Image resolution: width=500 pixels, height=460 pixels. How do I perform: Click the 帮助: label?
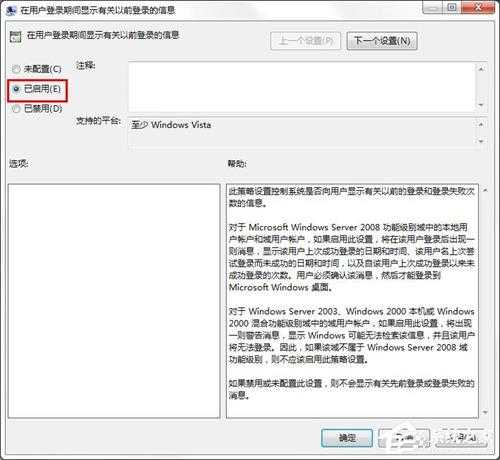click(x=237, y=163)
